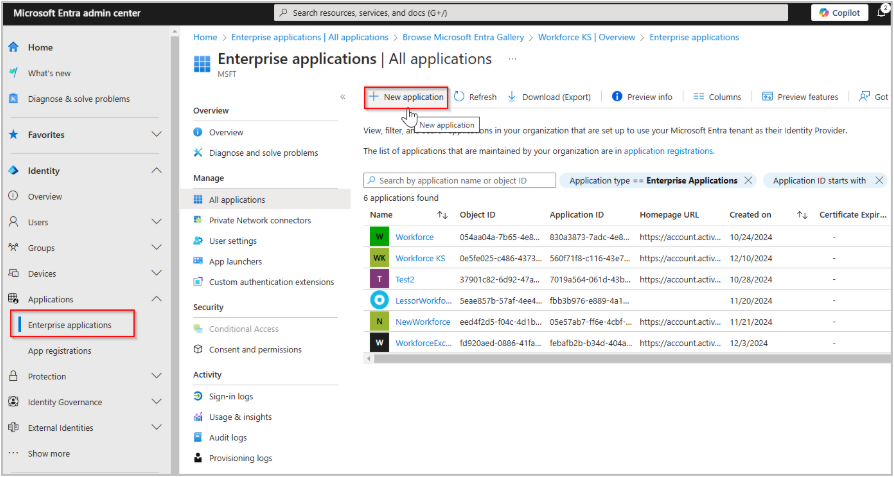Click the purple Test2 app icon

(379, 279)
